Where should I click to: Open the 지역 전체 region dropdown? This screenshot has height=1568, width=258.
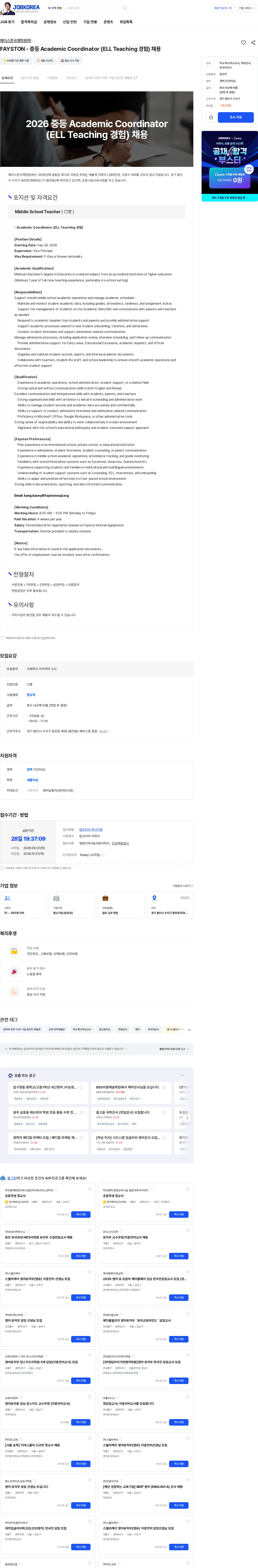pyautogui.click(x=57, y=8)
